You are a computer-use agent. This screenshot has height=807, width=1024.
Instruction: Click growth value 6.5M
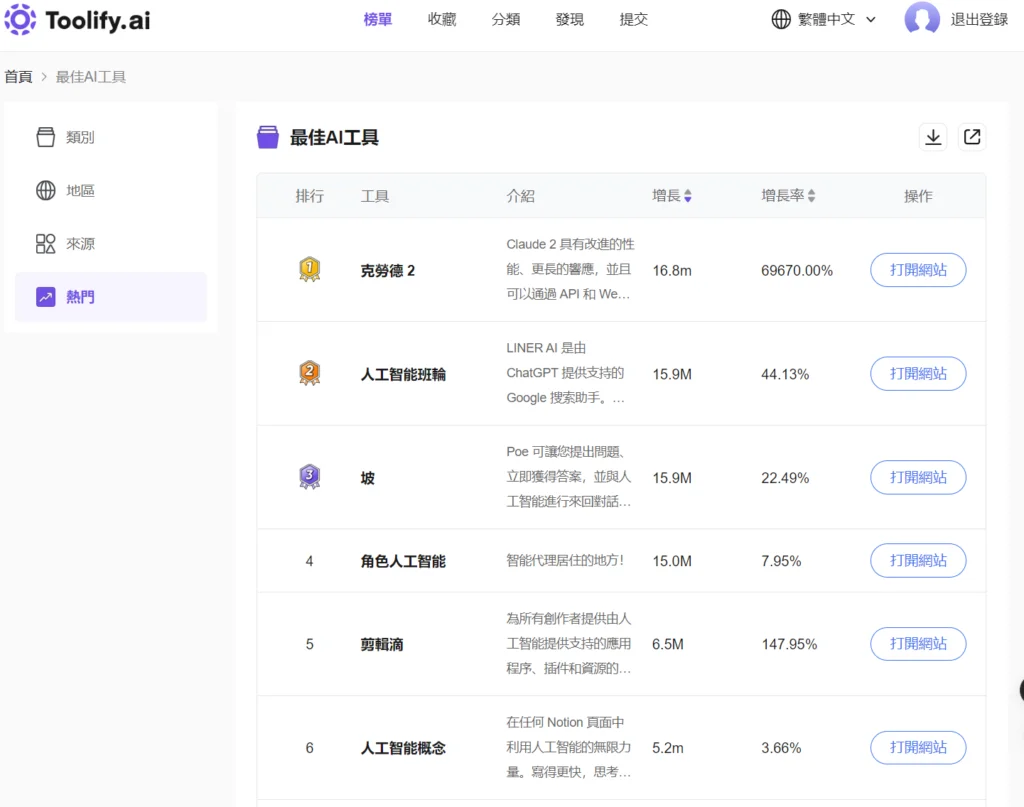pos(667,644)
